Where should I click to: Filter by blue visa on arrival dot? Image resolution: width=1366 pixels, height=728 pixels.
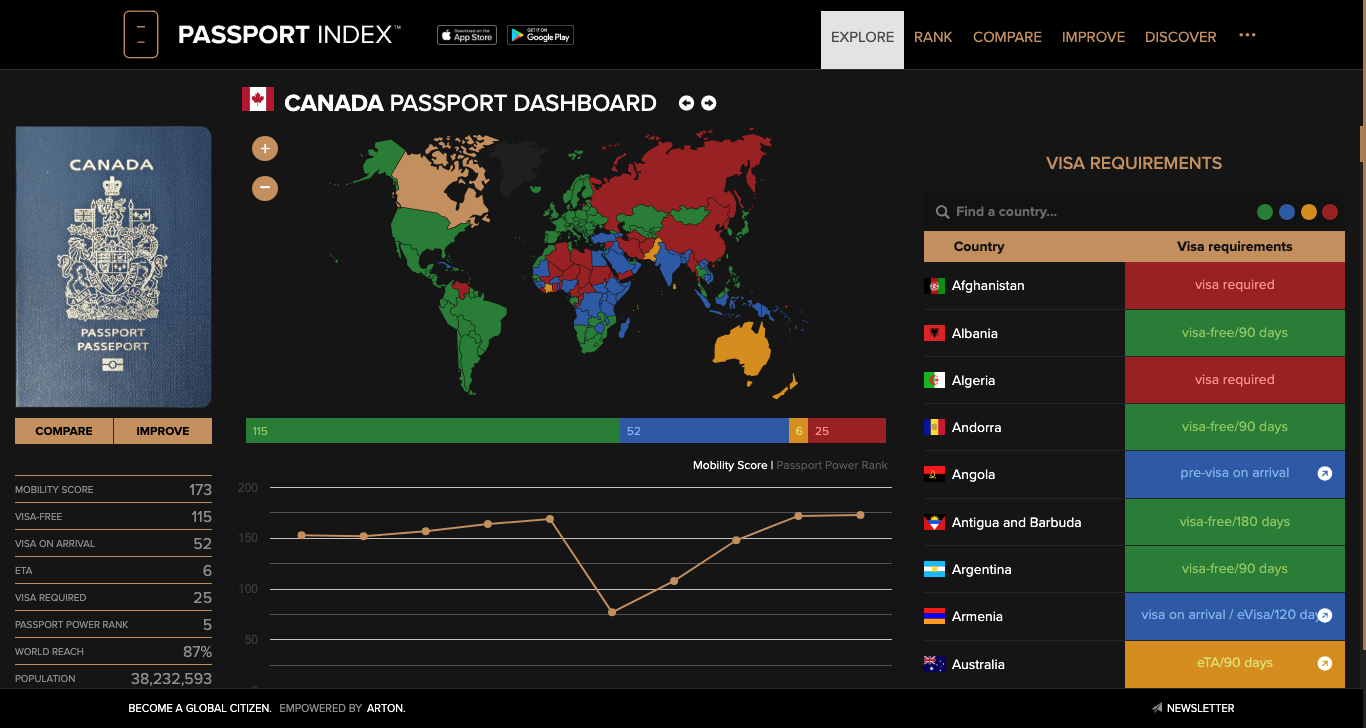(x=1287, y=212)
